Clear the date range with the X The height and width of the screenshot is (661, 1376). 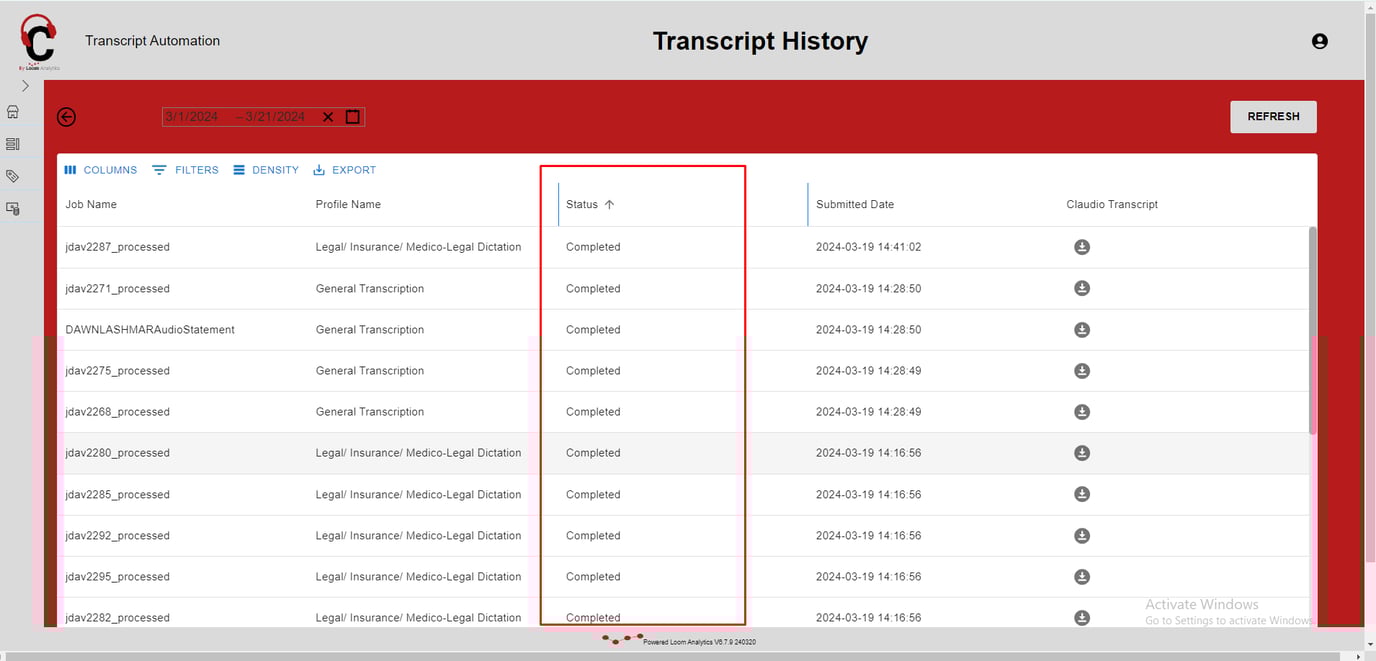pyautogui.click(x=328, y=116)
